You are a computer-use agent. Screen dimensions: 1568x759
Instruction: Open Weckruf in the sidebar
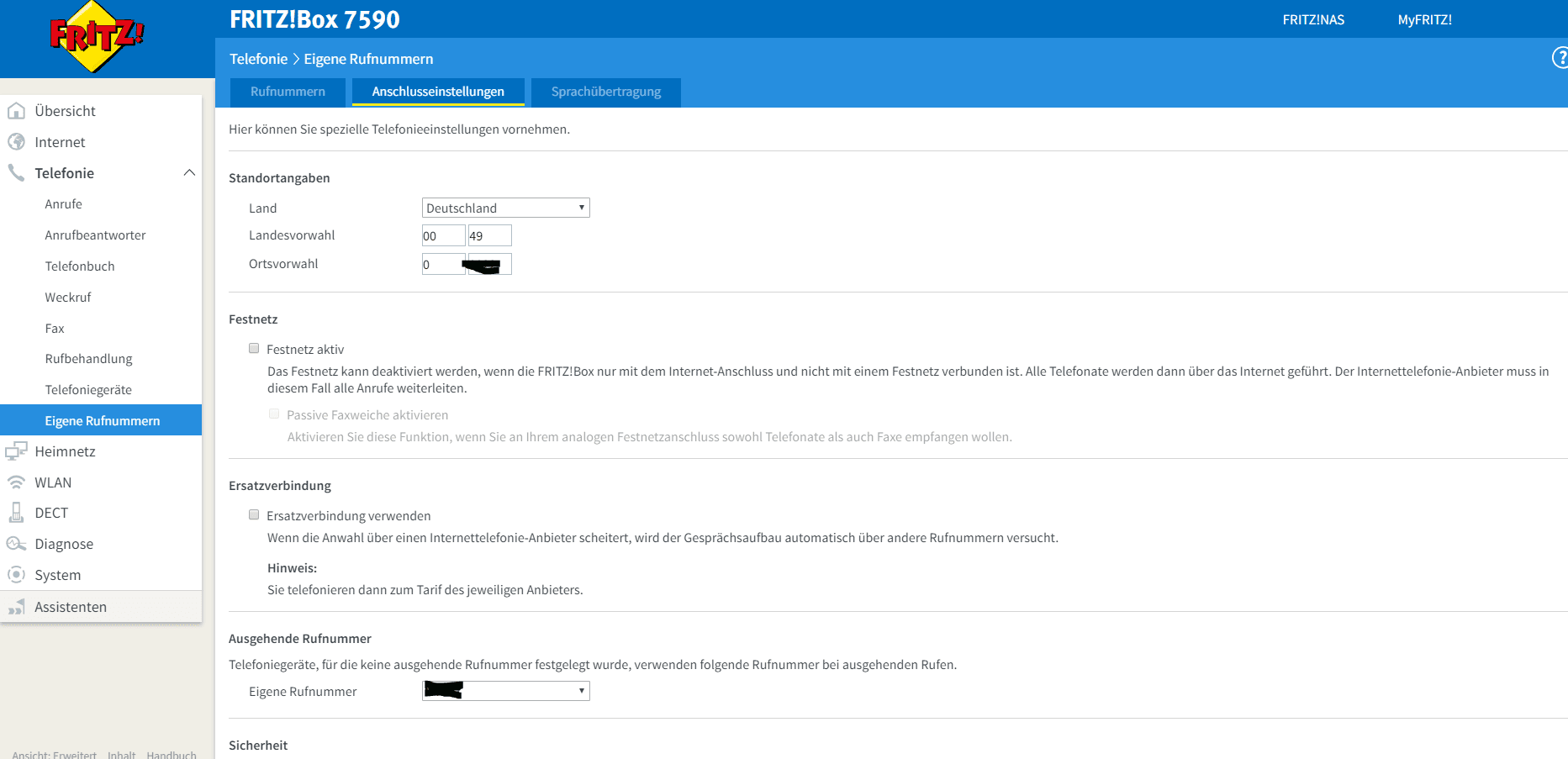coord(68,298)
